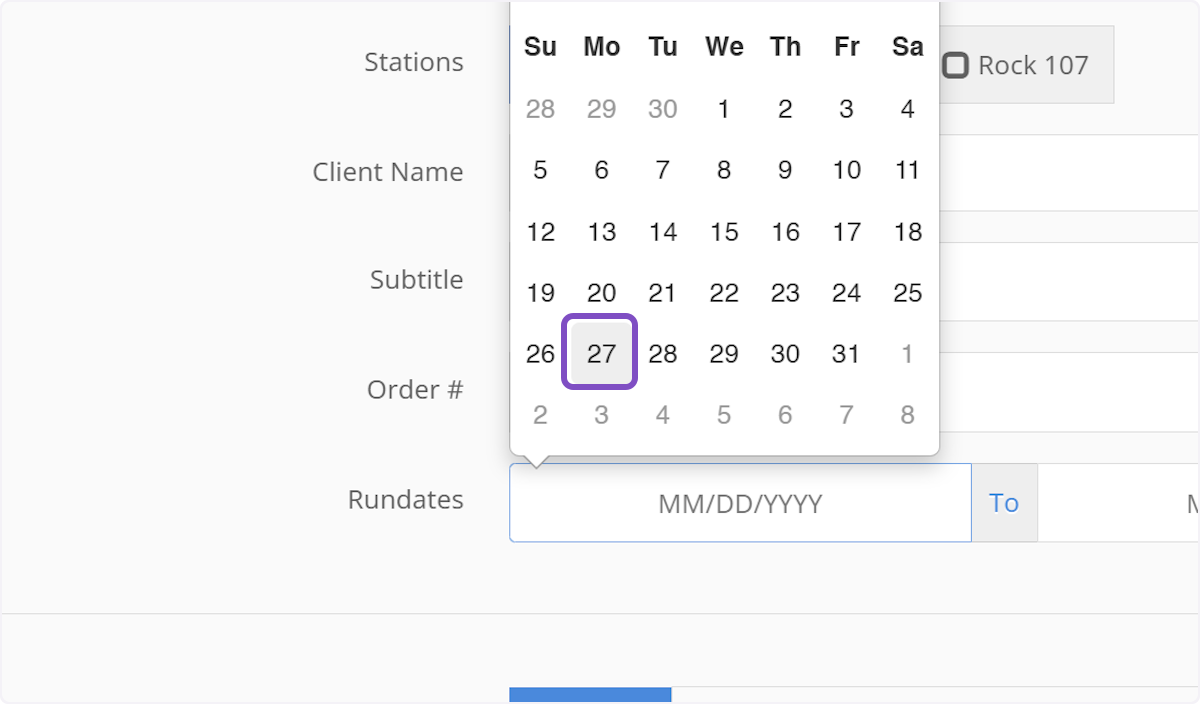Select the 27th in the calendar
Screen dimensions: 1200x704
coord(601,353)
